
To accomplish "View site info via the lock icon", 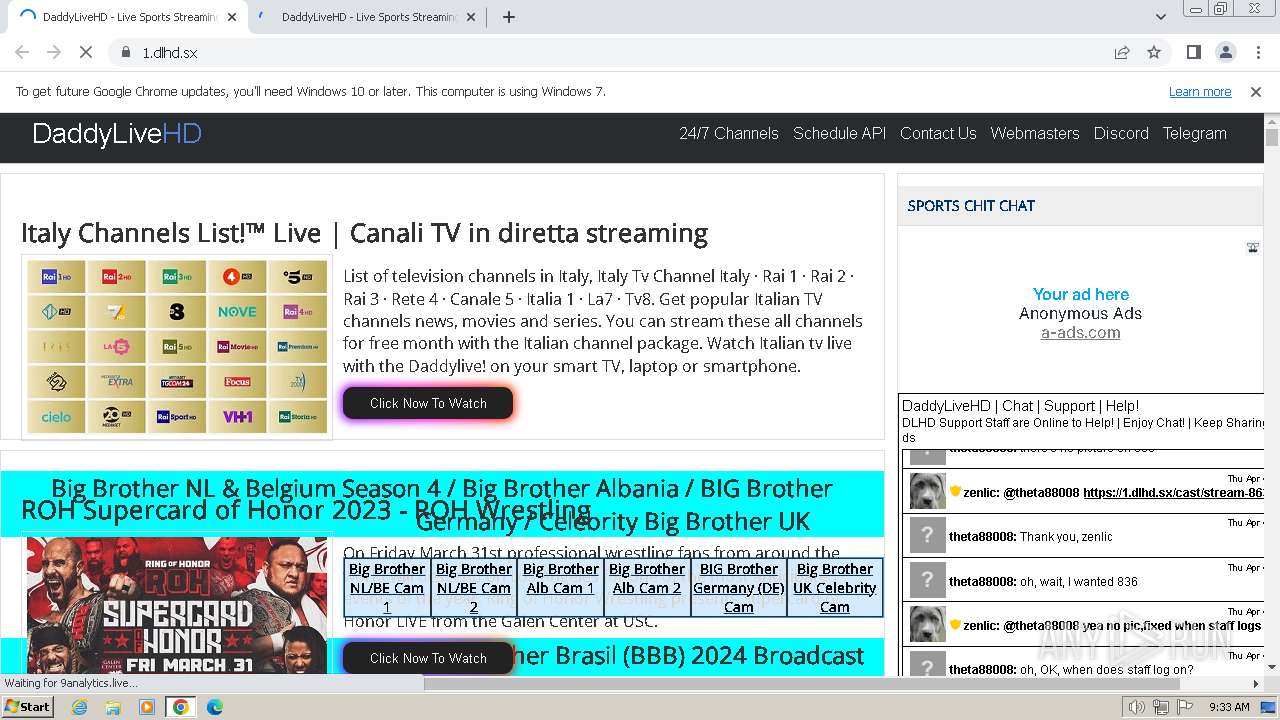I will (x=125, y=52).
